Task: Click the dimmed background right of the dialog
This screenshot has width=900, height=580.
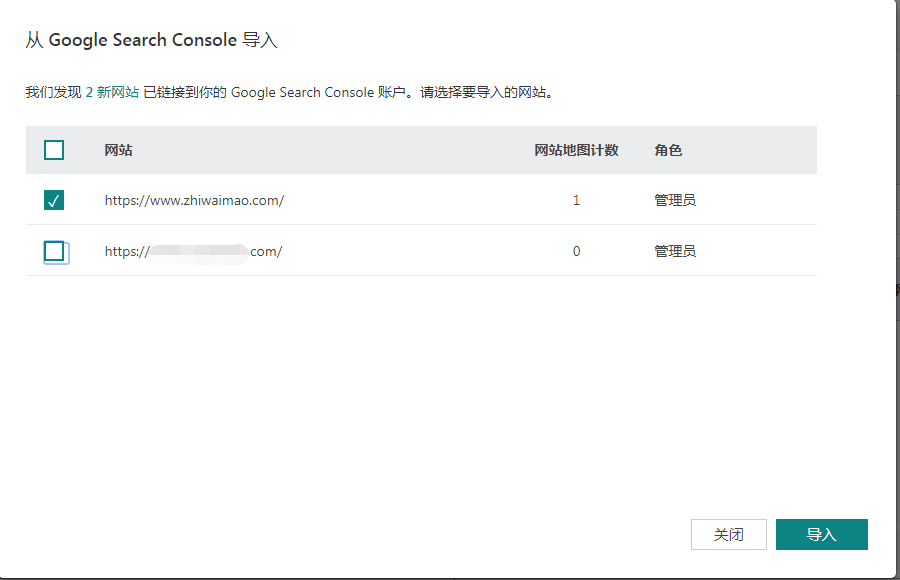Action: pyautogui.click(x=897, y=400)
